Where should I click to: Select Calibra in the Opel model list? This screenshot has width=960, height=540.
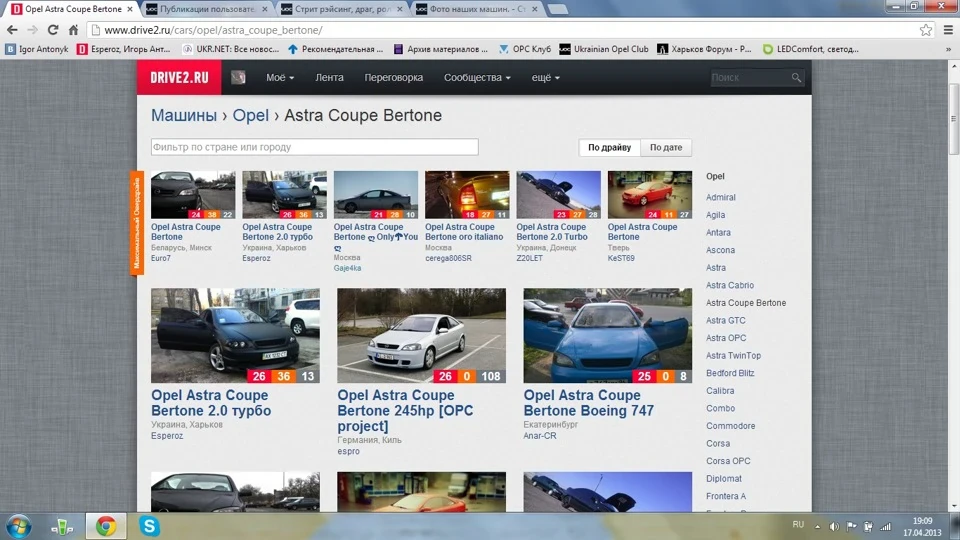click(720, 391)
